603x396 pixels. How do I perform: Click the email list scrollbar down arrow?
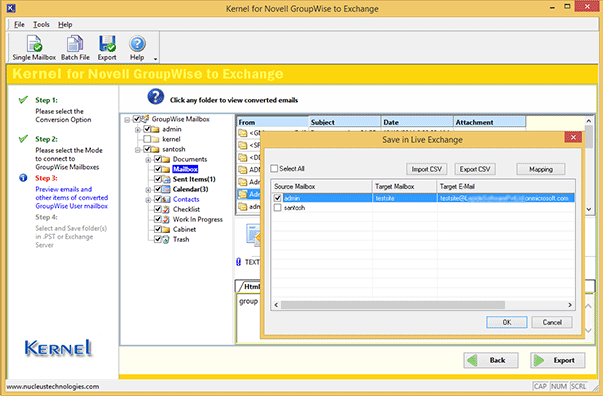click(x=589, y=209)
